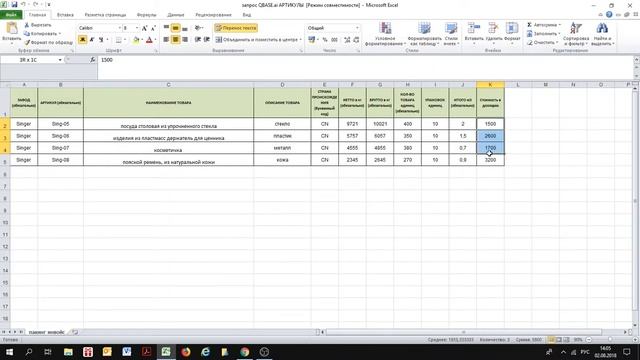Viewport: 640px width, 360px height.
Task: Open the fill color dropdown arrow
Action: [x=142, y=40]
